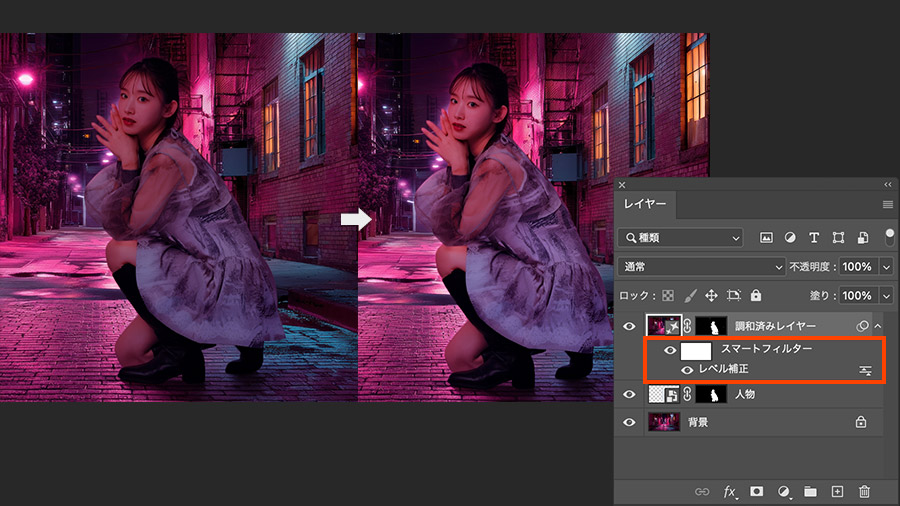Hide the 背景 layer

coord(629,422)
